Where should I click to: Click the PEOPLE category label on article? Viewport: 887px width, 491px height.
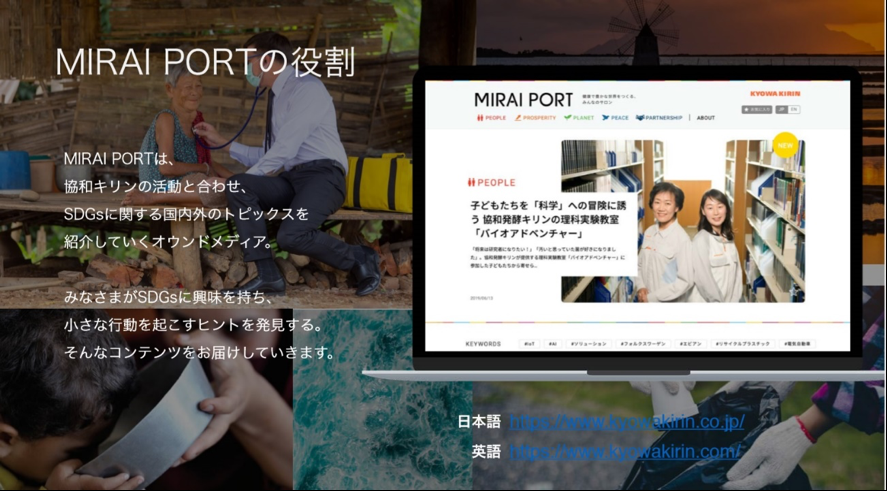coord(492,183)
